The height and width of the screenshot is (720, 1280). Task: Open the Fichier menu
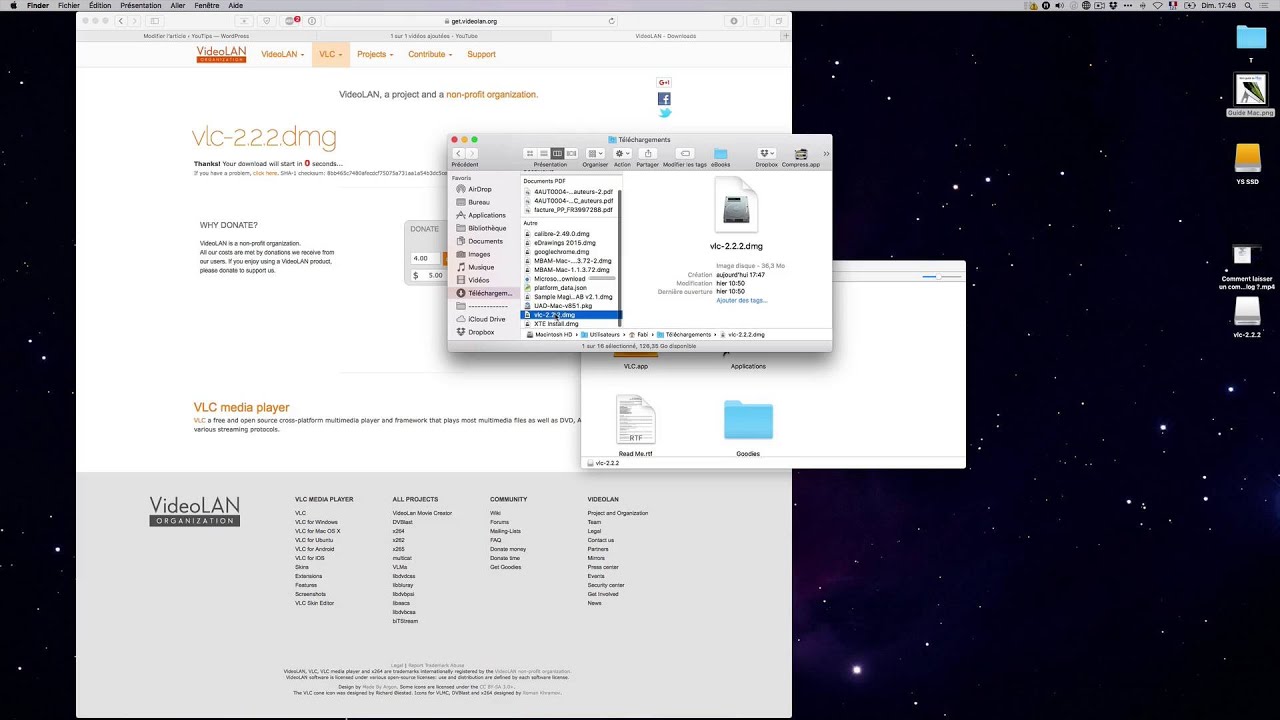69,5
